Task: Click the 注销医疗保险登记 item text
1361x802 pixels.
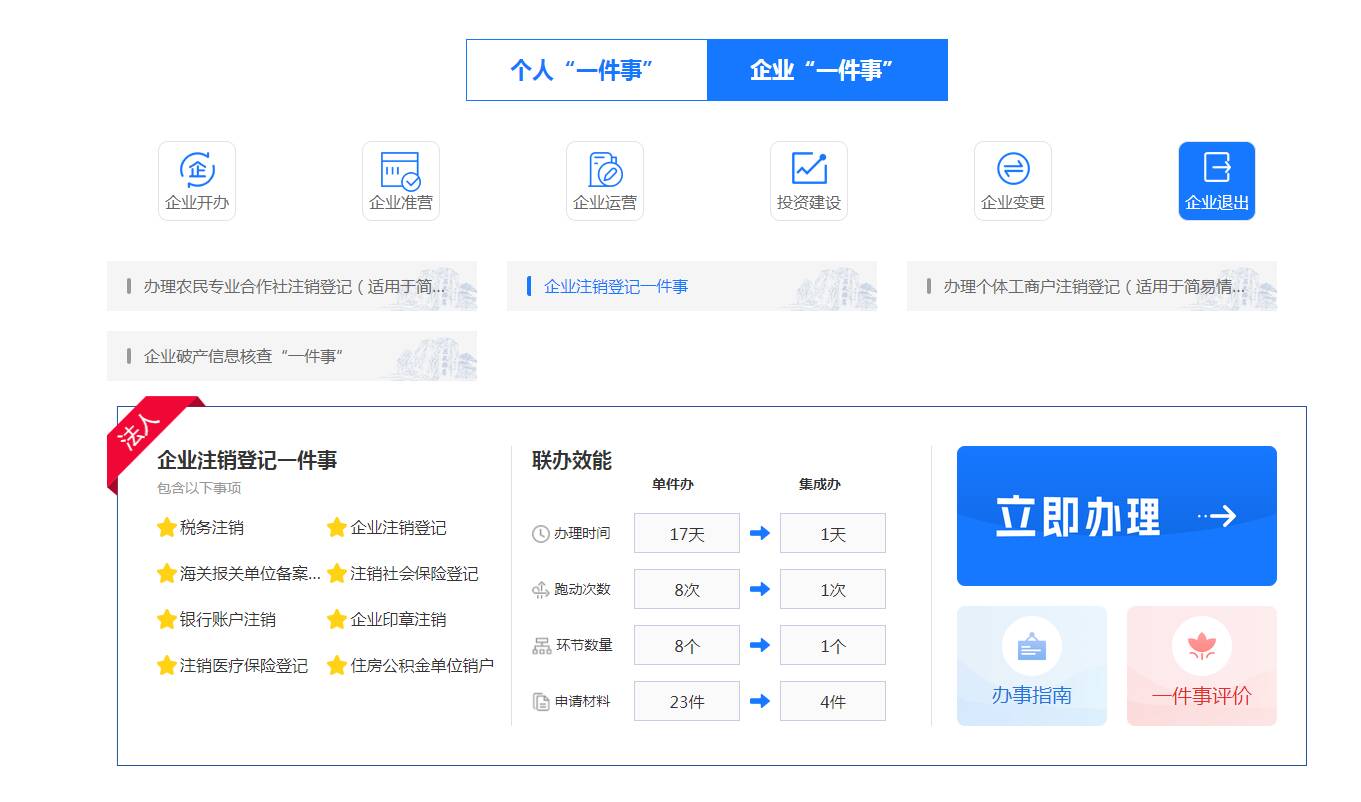Action: 244,665
